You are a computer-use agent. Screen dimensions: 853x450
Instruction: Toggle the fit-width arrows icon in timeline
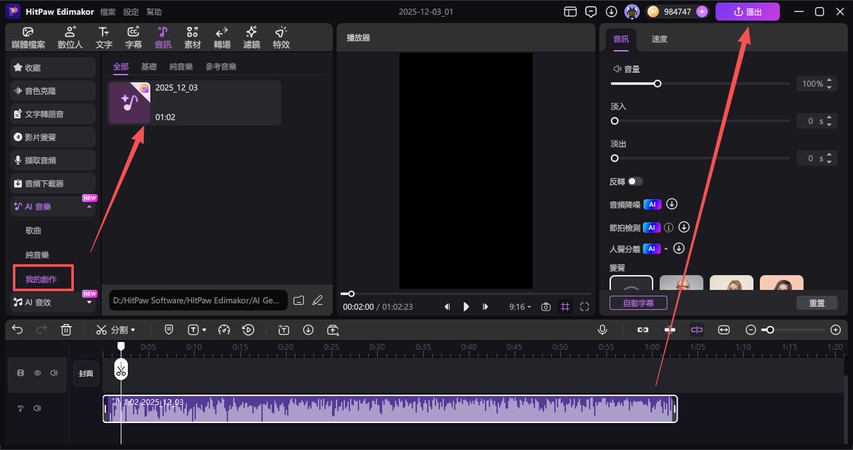click(x=724, y=330)
